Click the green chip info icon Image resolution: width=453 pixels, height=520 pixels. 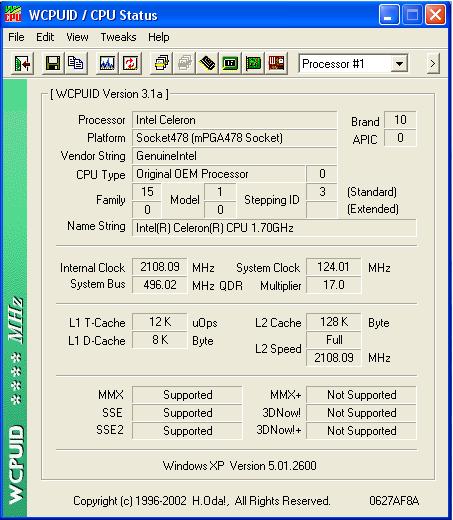230,63
